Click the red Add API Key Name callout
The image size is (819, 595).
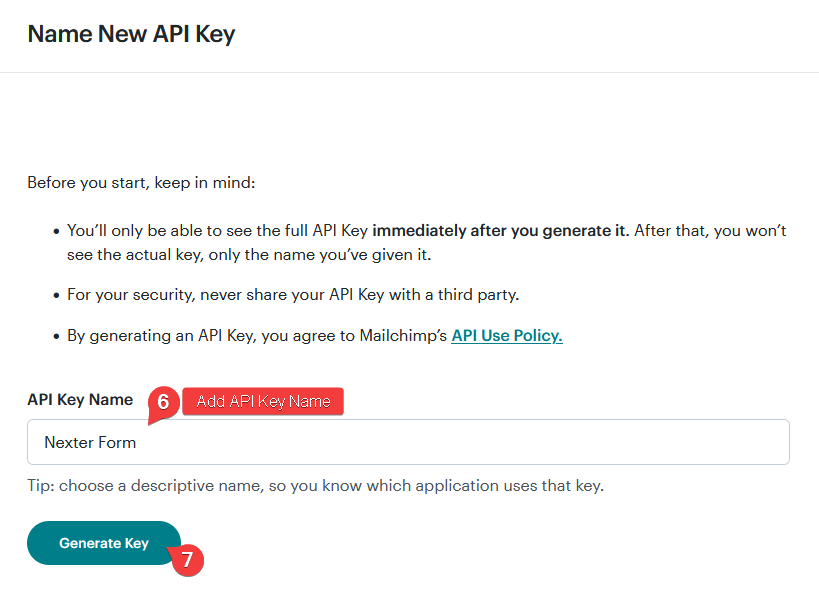click(x=262, y=401)
